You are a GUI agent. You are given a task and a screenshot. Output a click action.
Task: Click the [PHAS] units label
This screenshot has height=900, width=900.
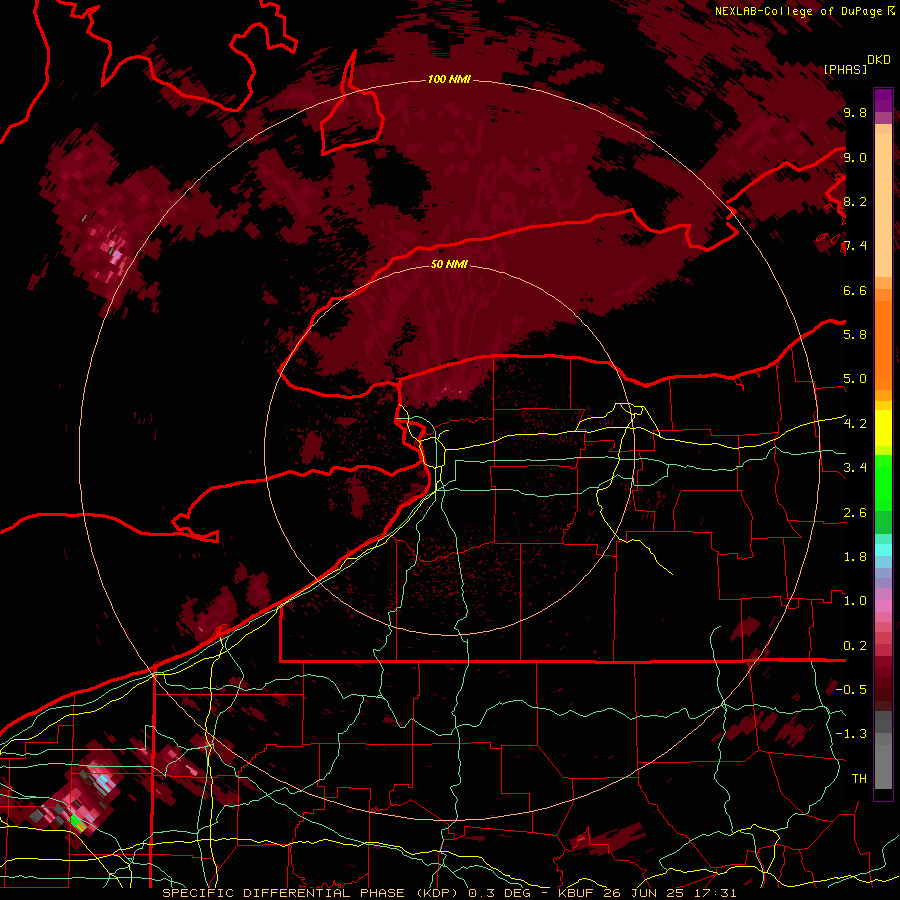tap(845, 69)
